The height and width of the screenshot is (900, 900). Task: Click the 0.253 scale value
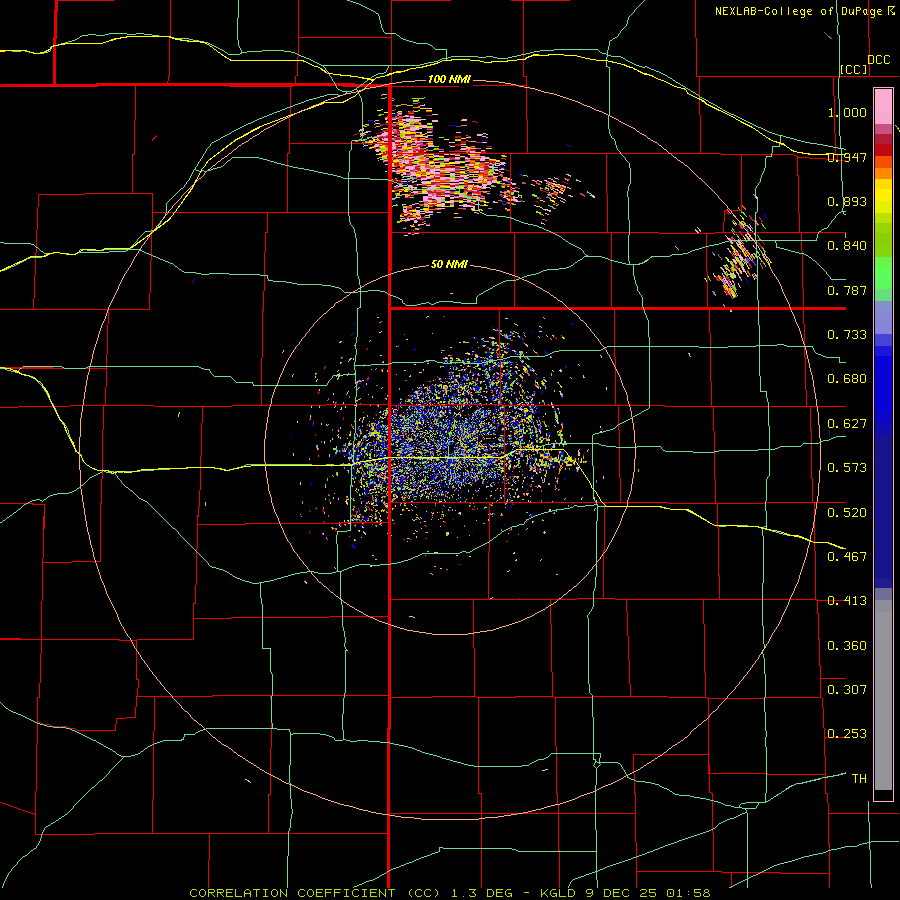point(847,734)
